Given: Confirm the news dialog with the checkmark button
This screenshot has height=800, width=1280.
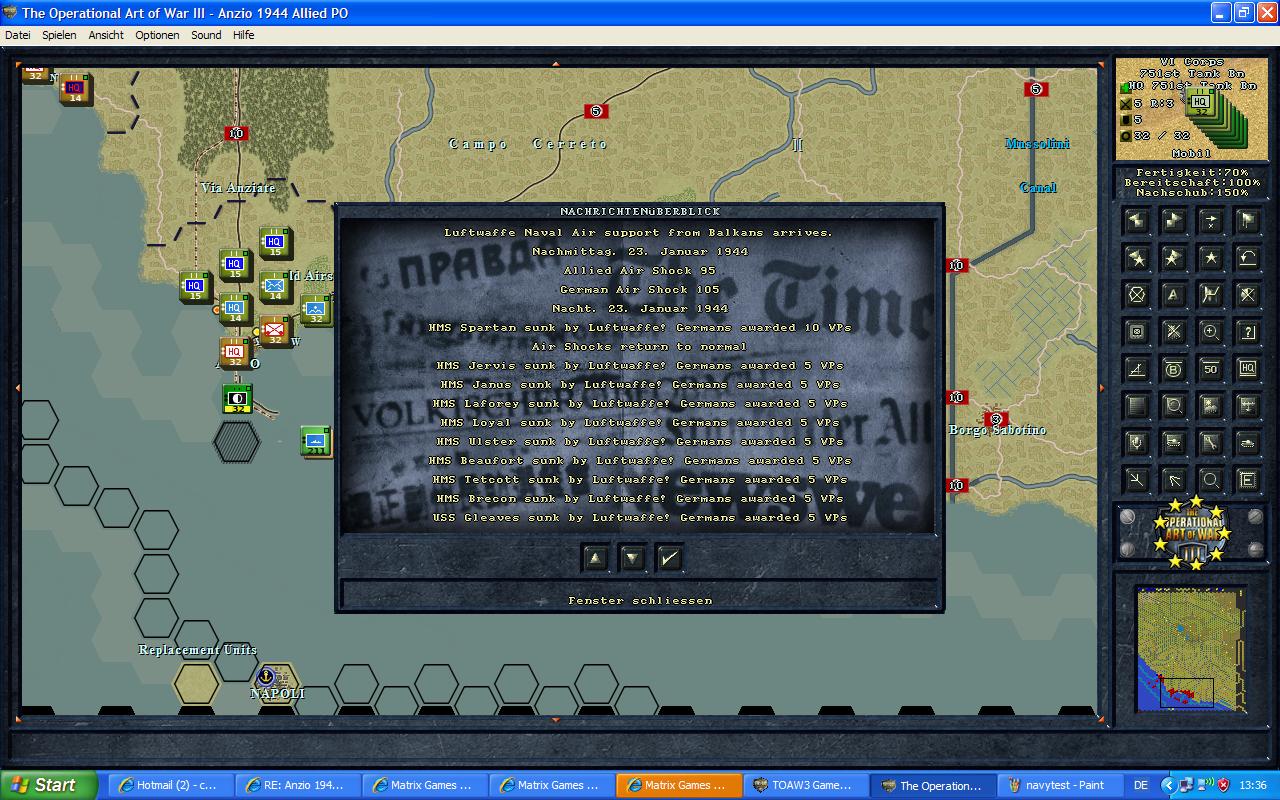Looking at the screenshot, I should [x=670, y=558].
